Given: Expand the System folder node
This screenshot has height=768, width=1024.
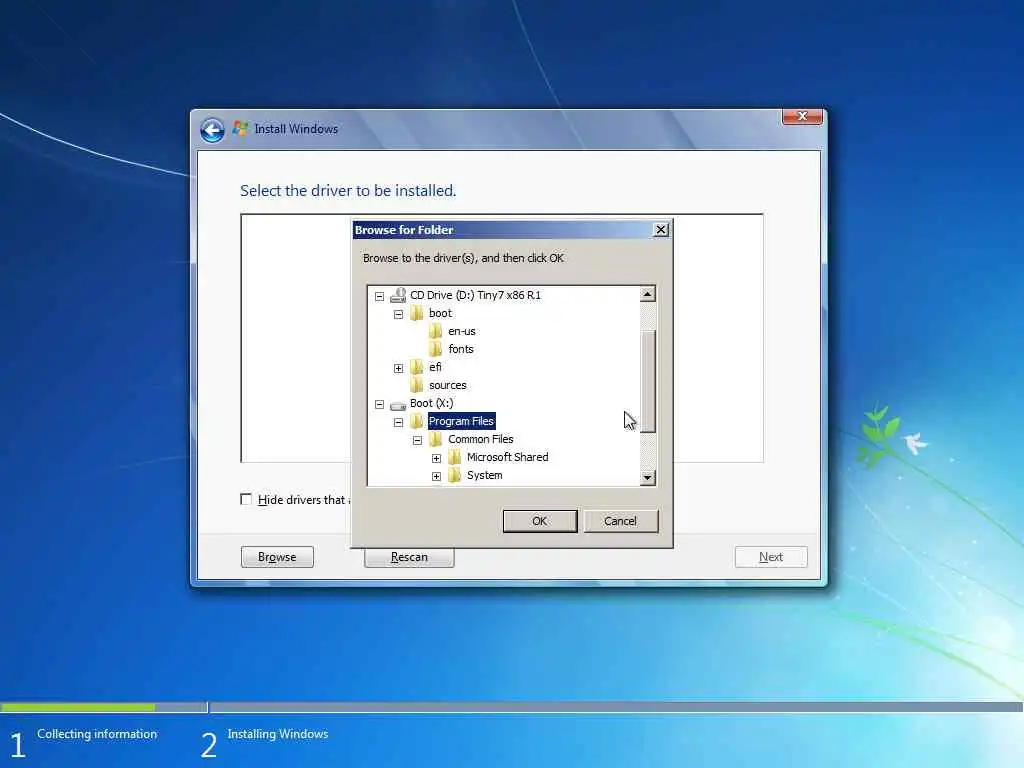Looking at the screenshot, I should (436, 476).
